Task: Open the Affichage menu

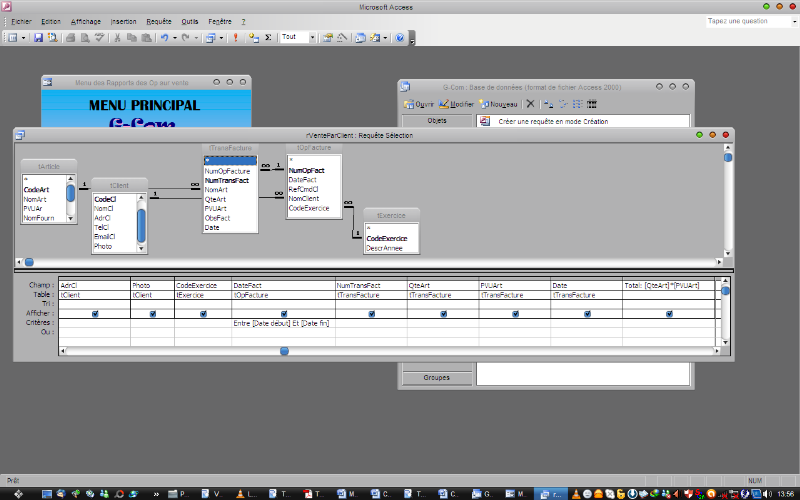Action: click(x=85, y=21)
